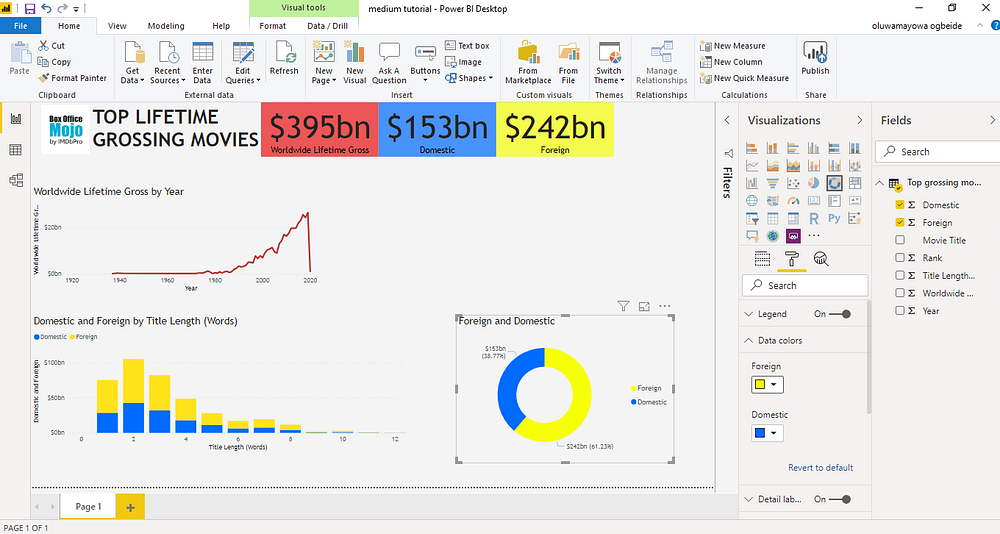Switch to Report view in sidebar
The height and width of the screenshot is (534, 1000).
point(16,119)
